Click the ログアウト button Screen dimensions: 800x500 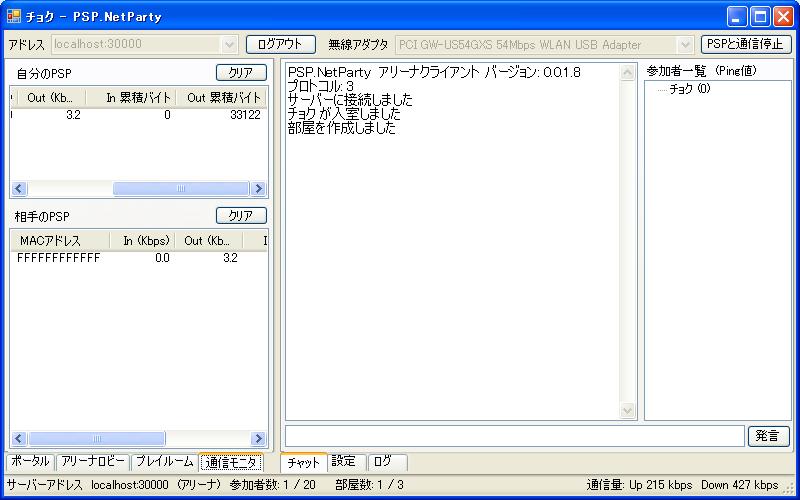[281, 44]
